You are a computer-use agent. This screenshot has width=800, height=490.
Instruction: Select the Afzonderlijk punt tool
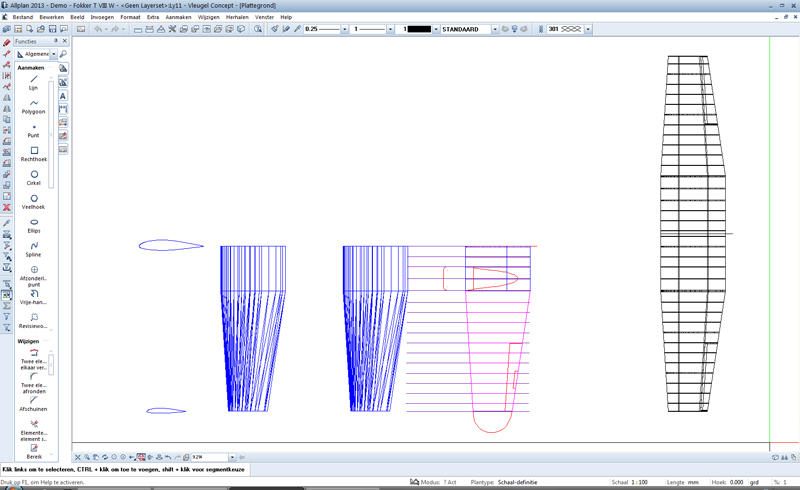pyautogui.click(x=33, y=276)
